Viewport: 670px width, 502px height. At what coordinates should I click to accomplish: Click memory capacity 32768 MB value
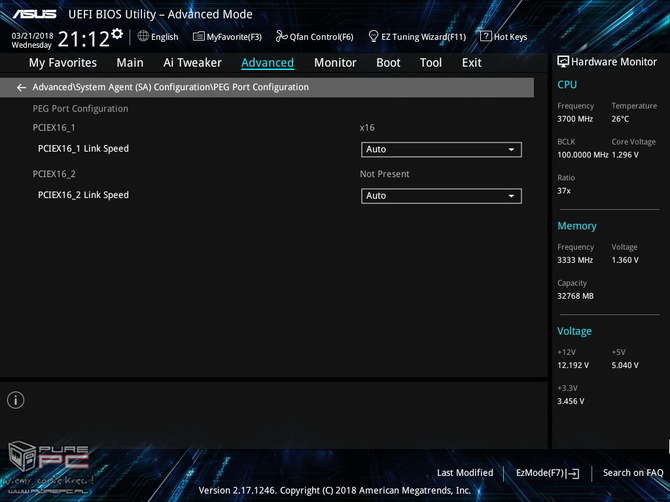coord(575,296)
